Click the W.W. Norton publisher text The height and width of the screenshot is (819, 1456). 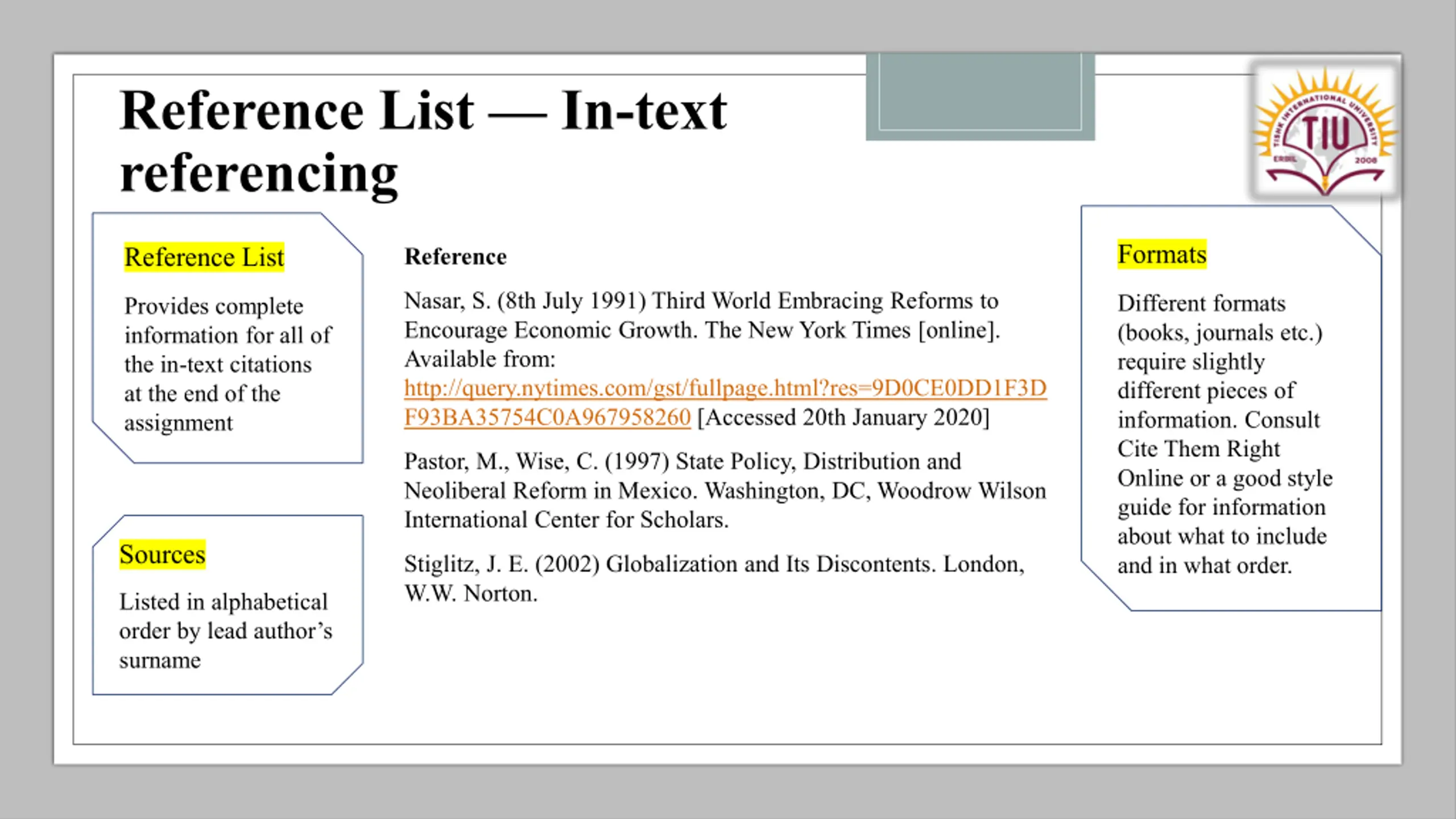[470, 594]
